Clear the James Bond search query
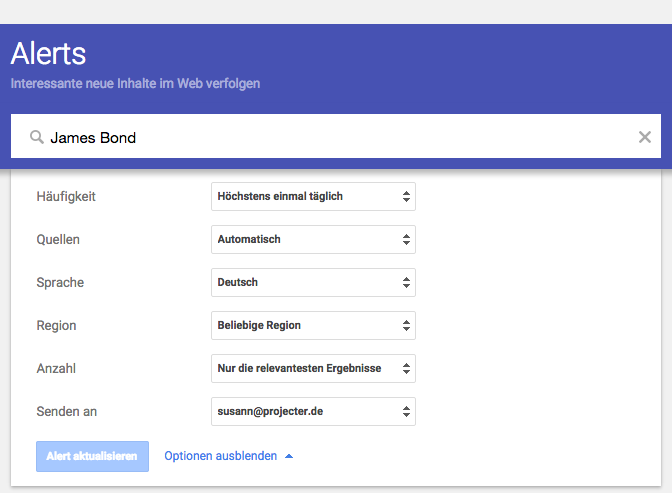The height and width of the screenshot is (493, 672). pyautogui.click(x=645, y=137)
